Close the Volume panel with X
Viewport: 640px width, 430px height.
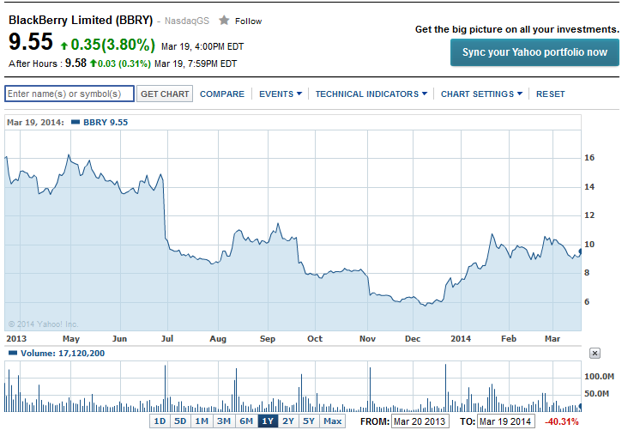[595, 353]
